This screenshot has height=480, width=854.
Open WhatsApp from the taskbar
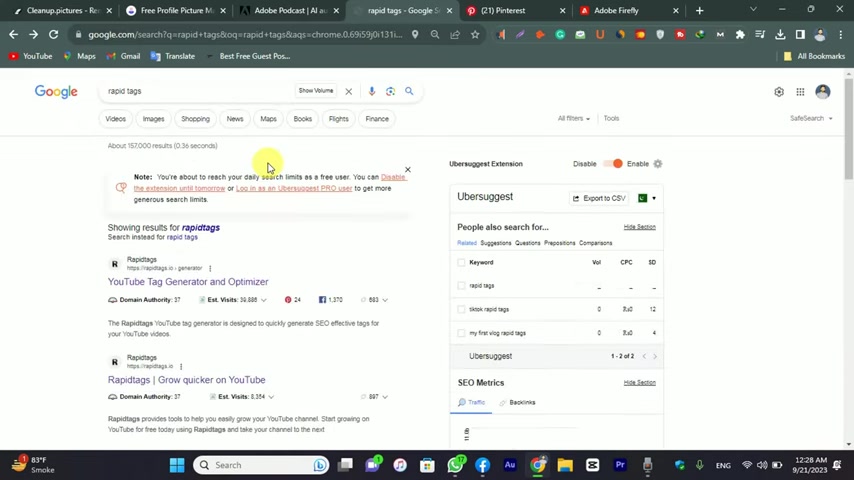455,465
